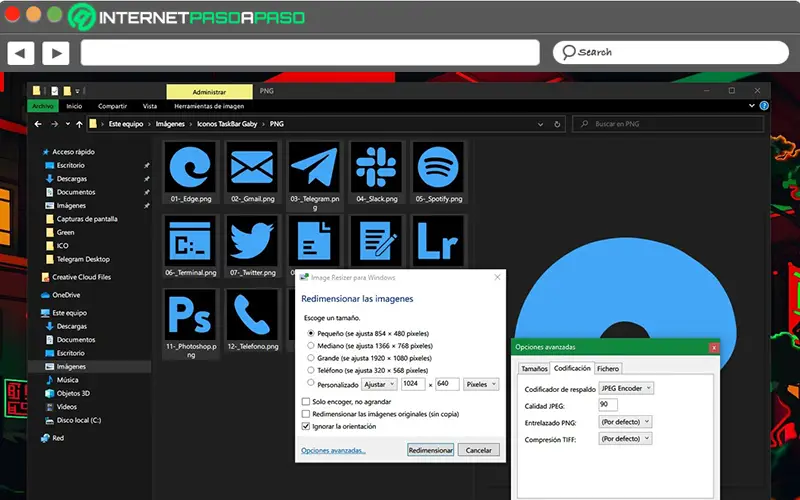Screen dimensions: 800x500
Task: Open the Ajustar fit mode dropdown
Action: tap(379, 384)
